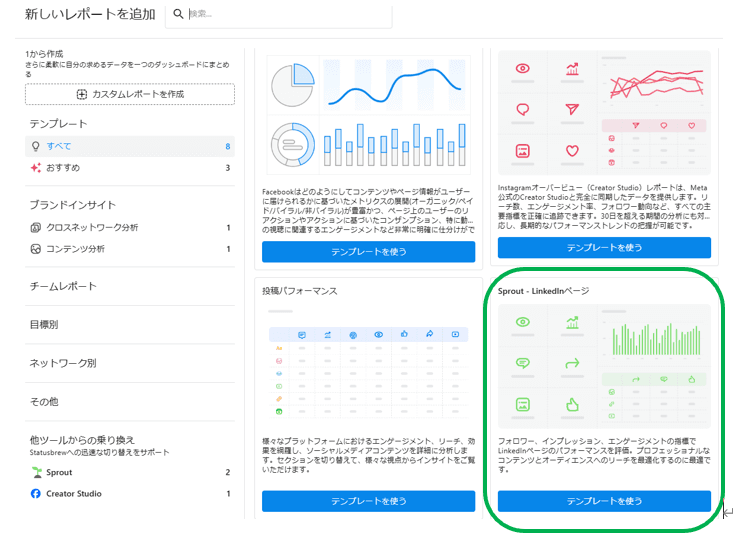Image resolution: width=749 pixels, height=539 pixels.
Task: Expand the チームレポート section
Action: [x=63, y=286]
